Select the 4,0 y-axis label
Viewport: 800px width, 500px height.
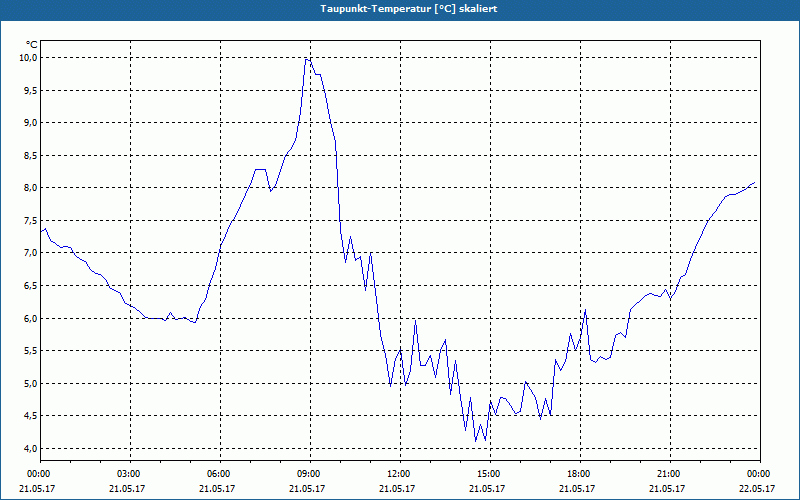point(31,448)
